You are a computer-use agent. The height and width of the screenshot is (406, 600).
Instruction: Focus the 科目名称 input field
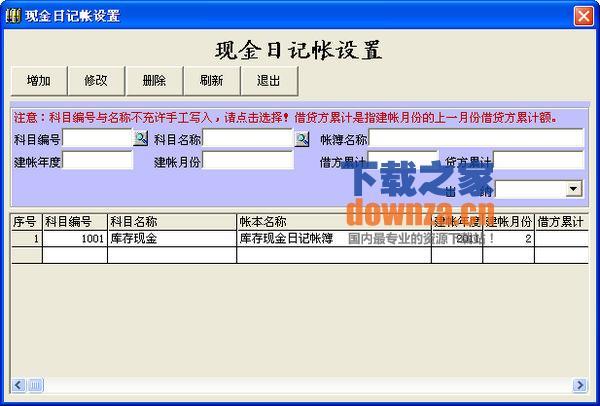click(248, 138)
